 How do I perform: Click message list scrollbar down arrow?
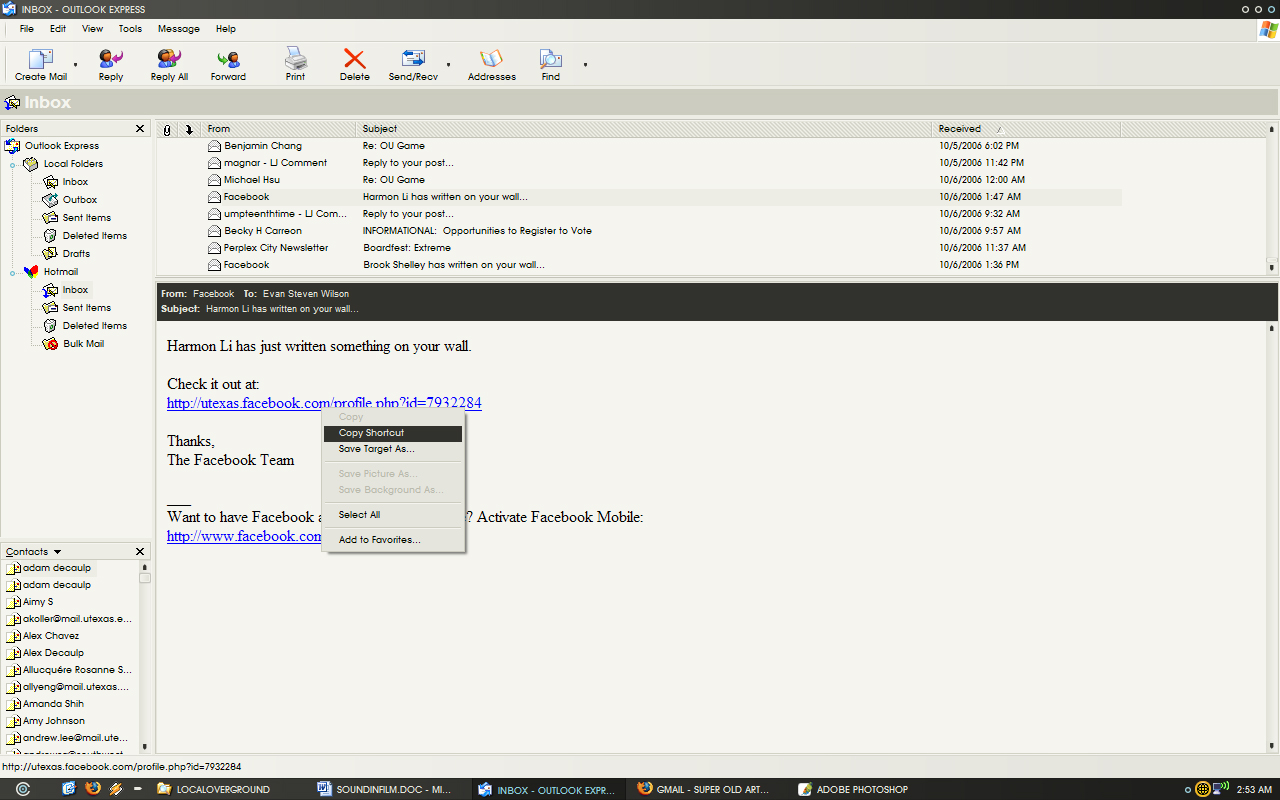1272,267
